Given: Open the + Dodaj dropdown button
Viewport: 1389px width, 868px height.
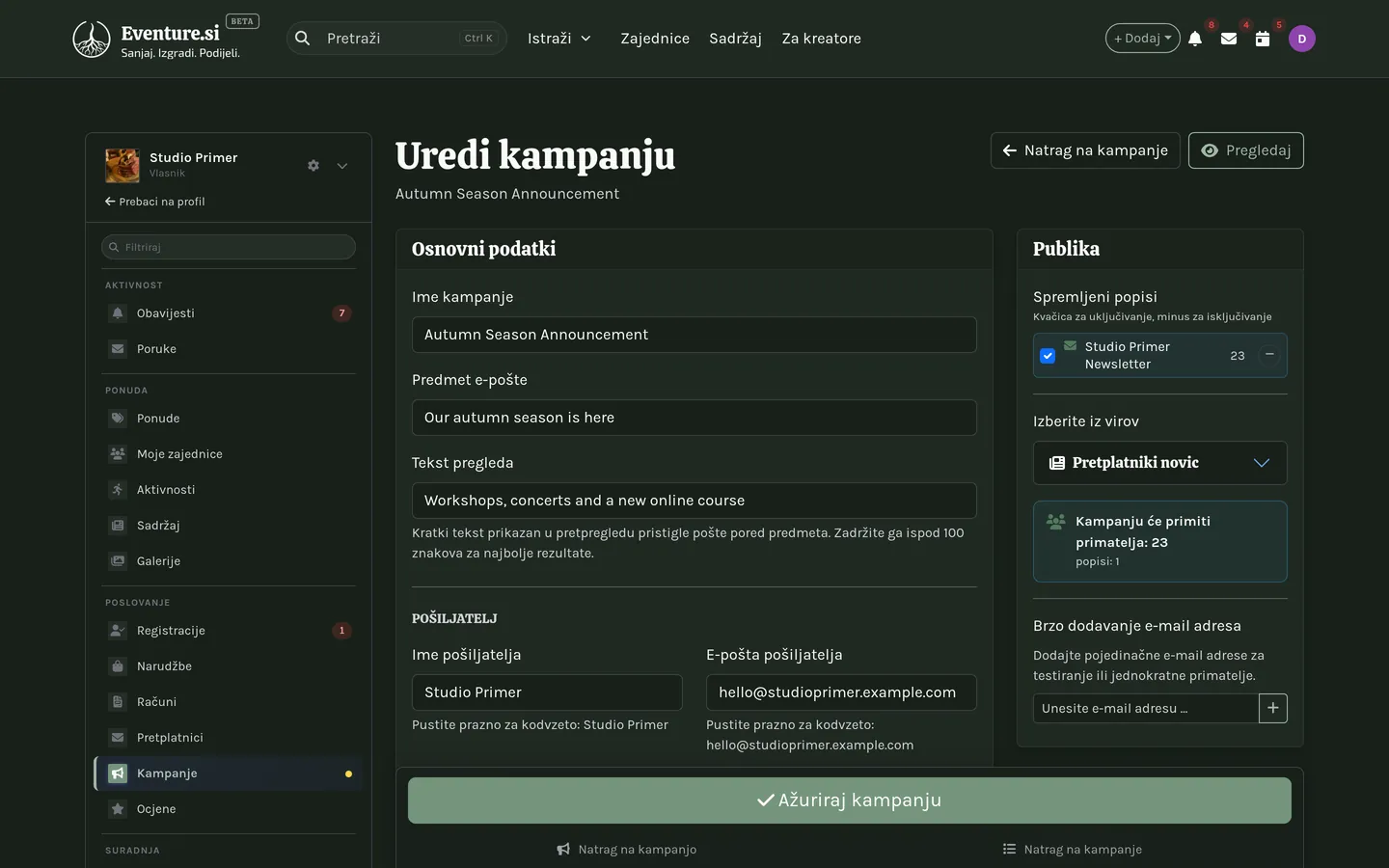Looking at the screenshot, I should pos(1143,39).
